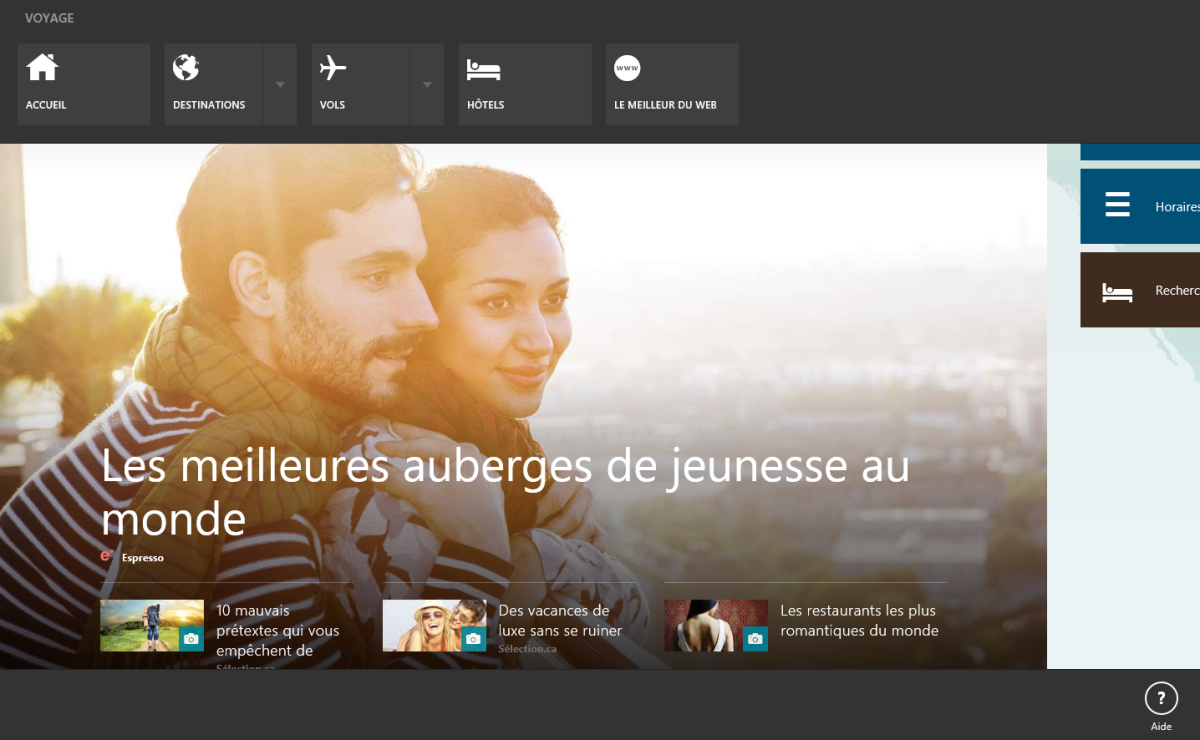1200x740 pixels.
Task: Click the VOYAGE app title
Action: [x=49, y=18]
